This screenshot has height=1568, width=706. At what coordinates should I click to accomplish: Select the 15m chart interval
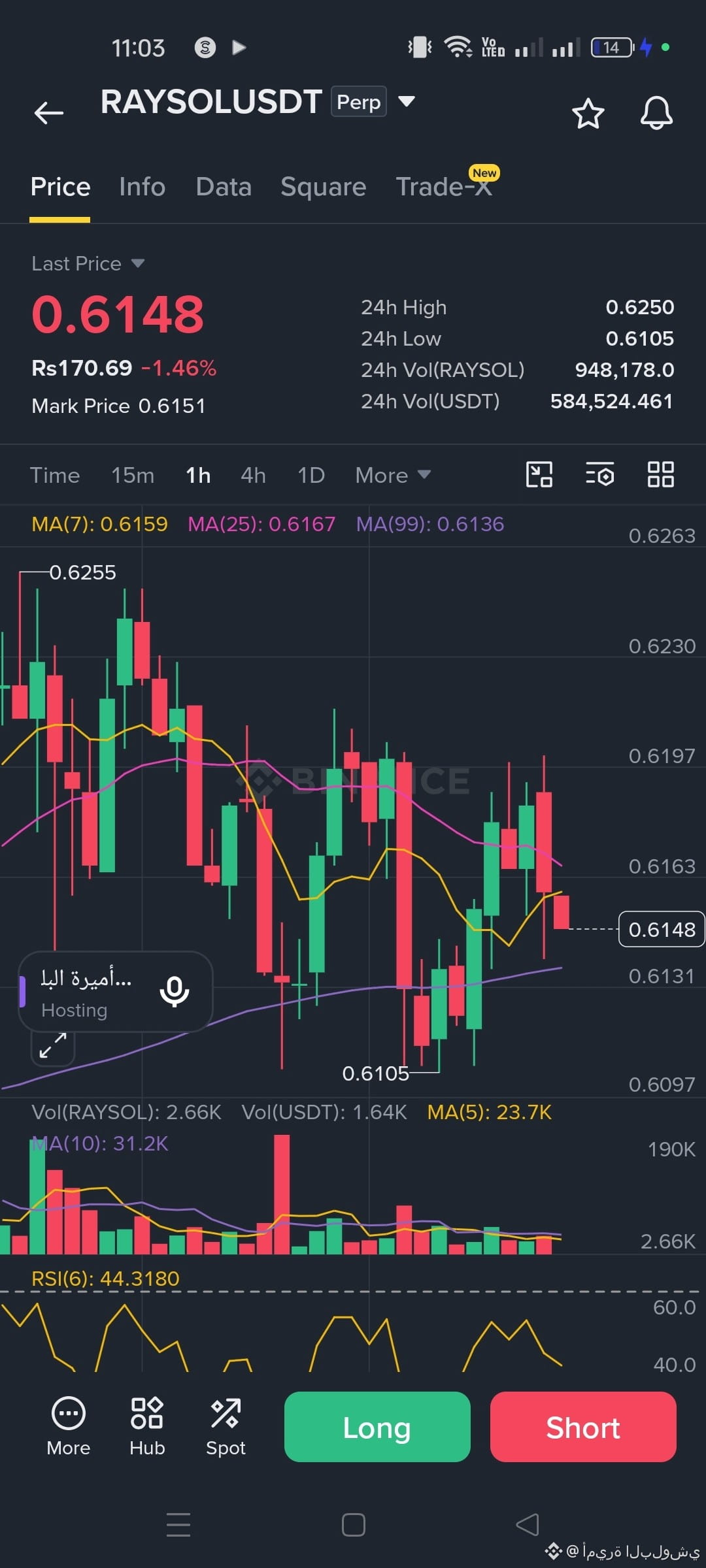point(133,475)
